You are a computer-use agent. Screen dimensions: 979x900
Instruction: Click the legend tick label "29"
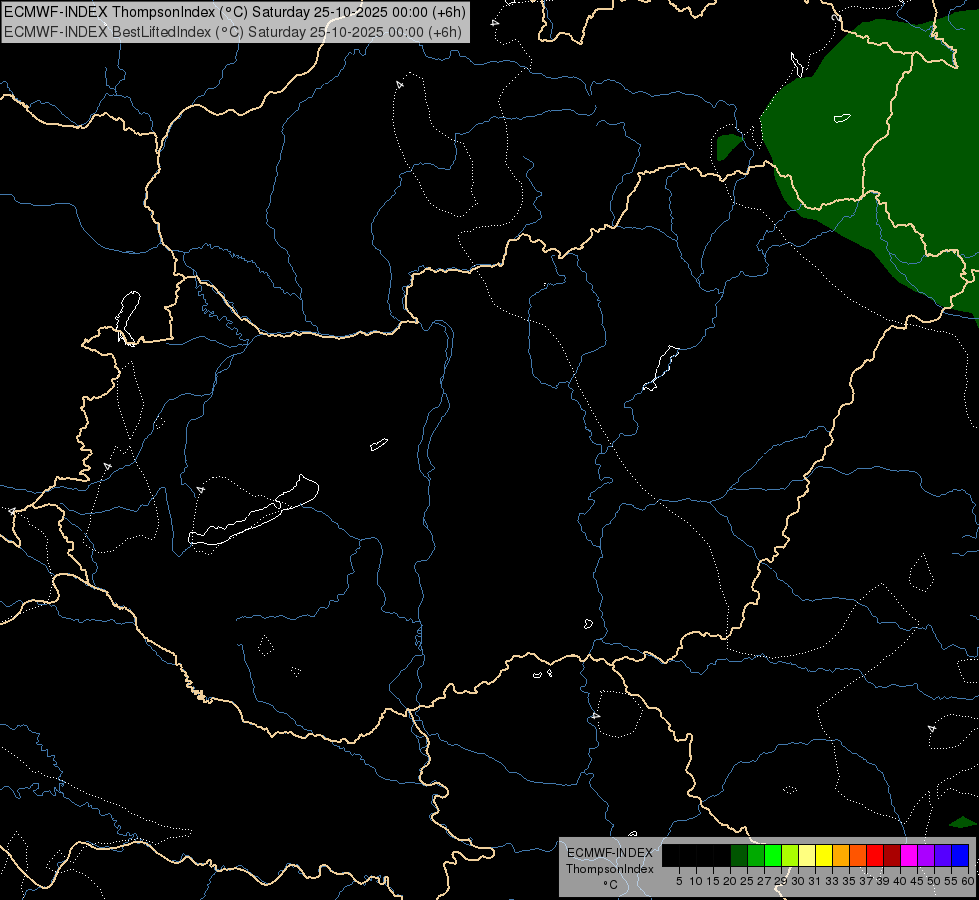781,881
